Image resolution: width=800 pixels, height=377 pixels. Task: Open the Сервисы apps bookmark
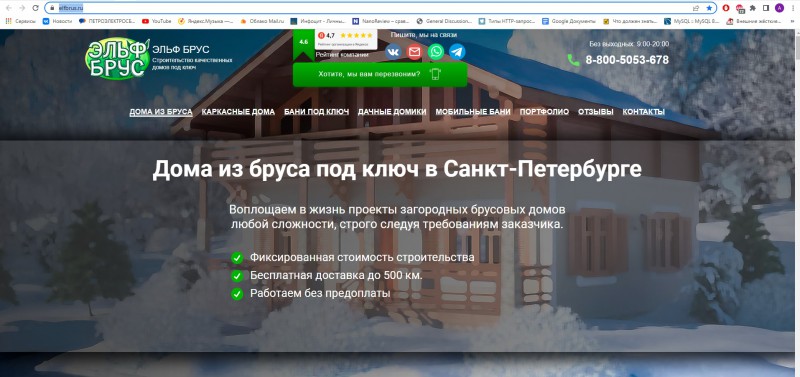pos(21,21)
